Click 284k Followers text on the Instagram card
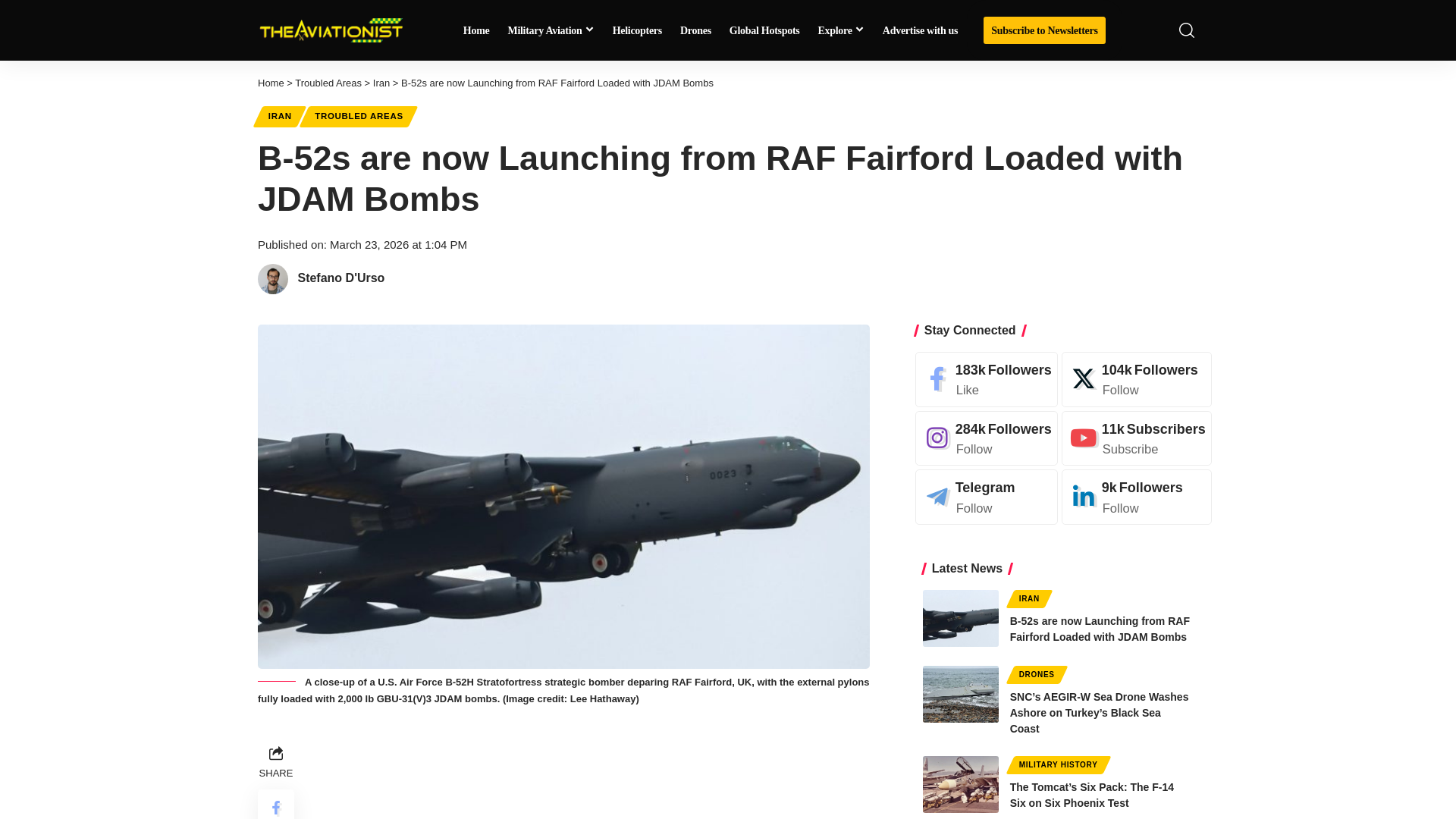This screenshot has height=819, width=1456. click(x=1003, y=429)
